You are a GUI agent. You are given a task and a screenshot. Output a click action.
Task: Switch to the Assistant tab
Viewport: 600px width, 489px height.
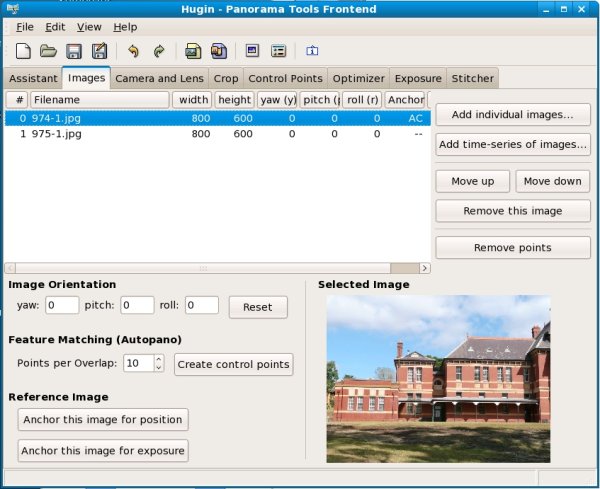pos(33,78)
